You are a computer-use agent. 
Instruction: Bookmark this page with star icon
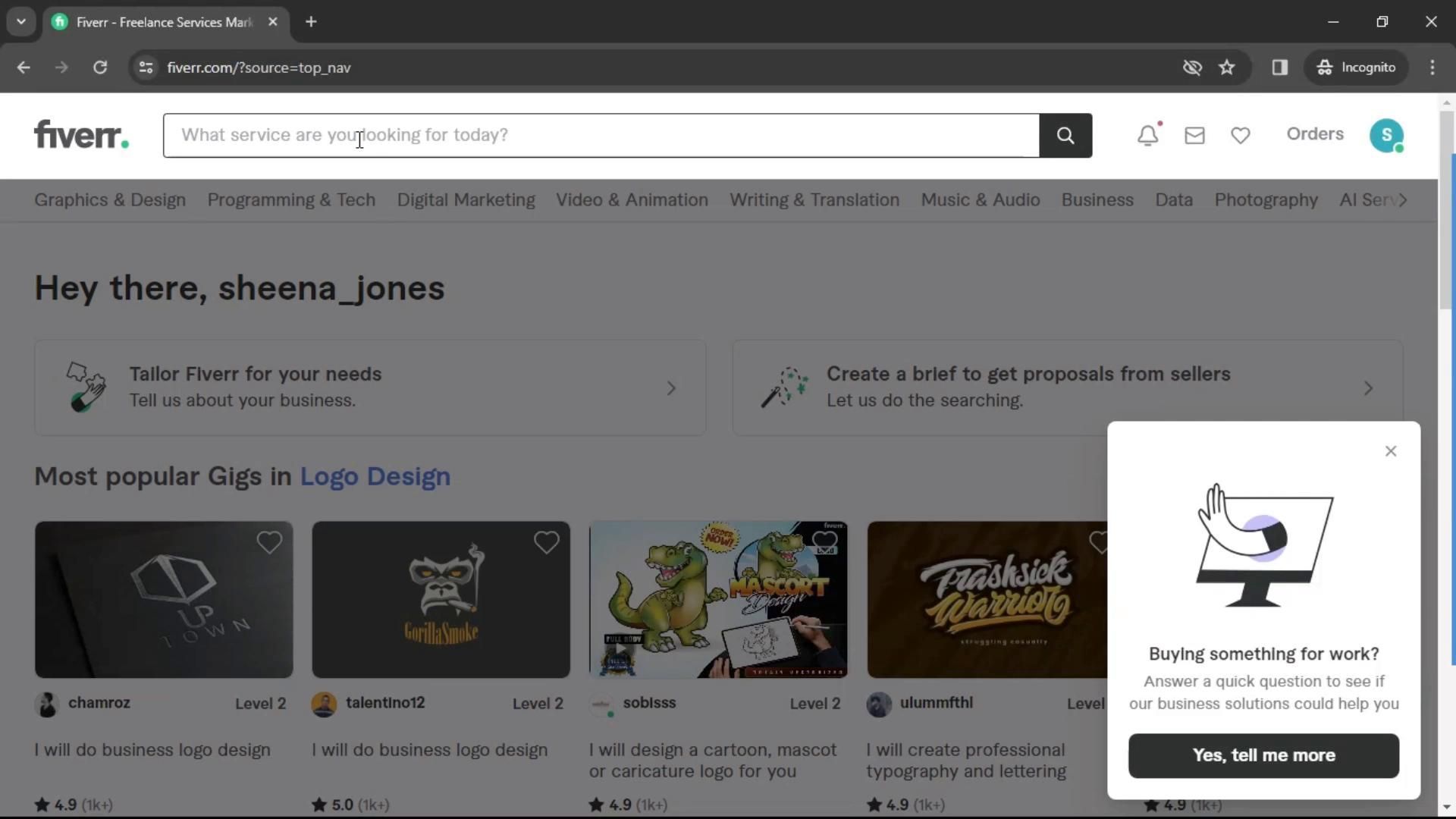(1227, 67)
